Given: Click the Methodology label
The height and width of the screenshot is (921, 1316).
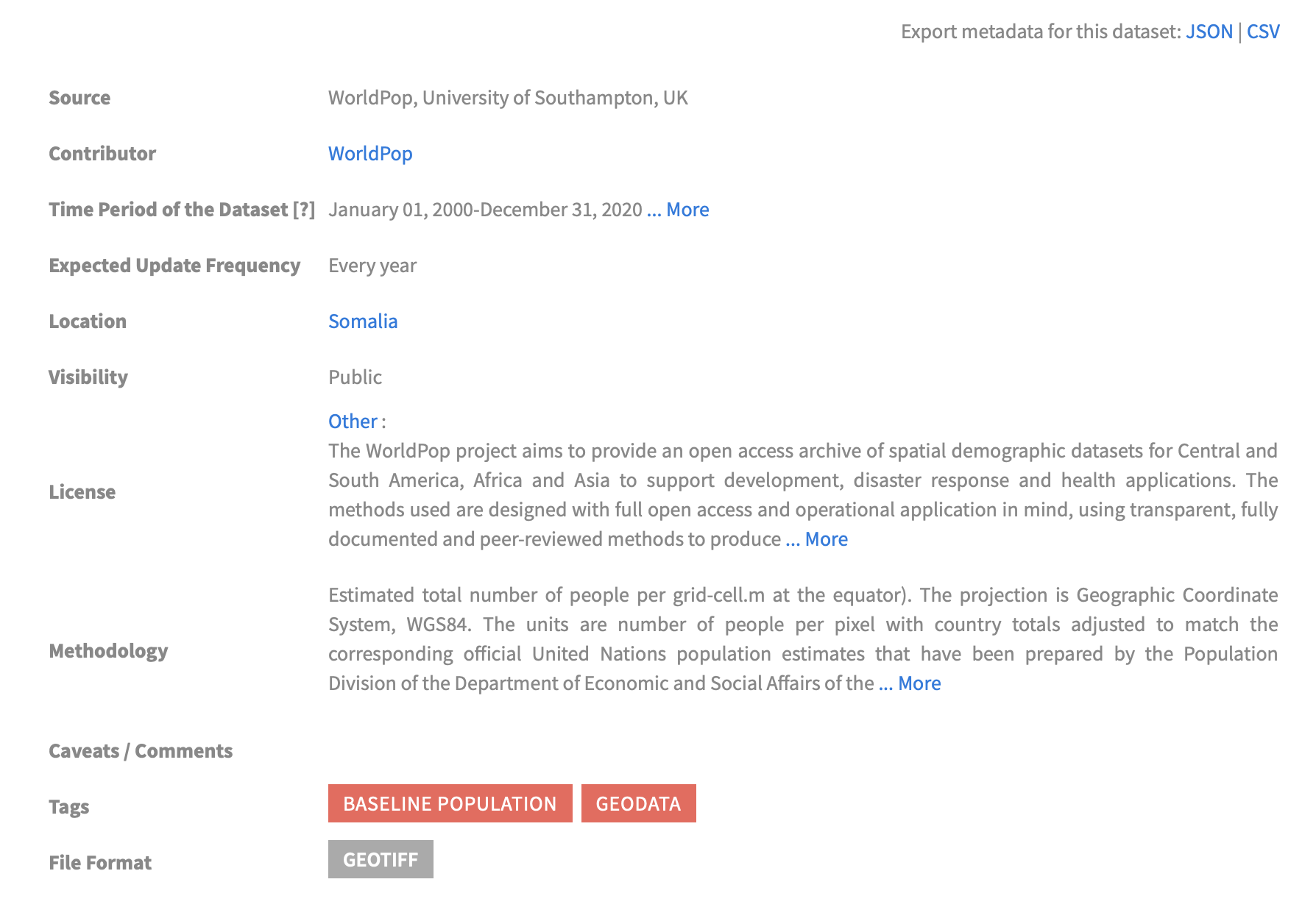Looking at the screenshot, I should click(x=108, y=651).
